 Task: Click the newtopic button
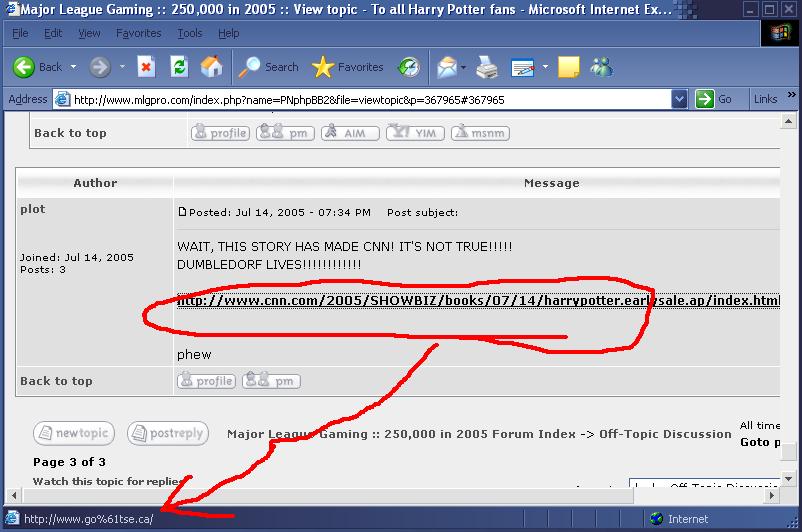click(74, 433)
